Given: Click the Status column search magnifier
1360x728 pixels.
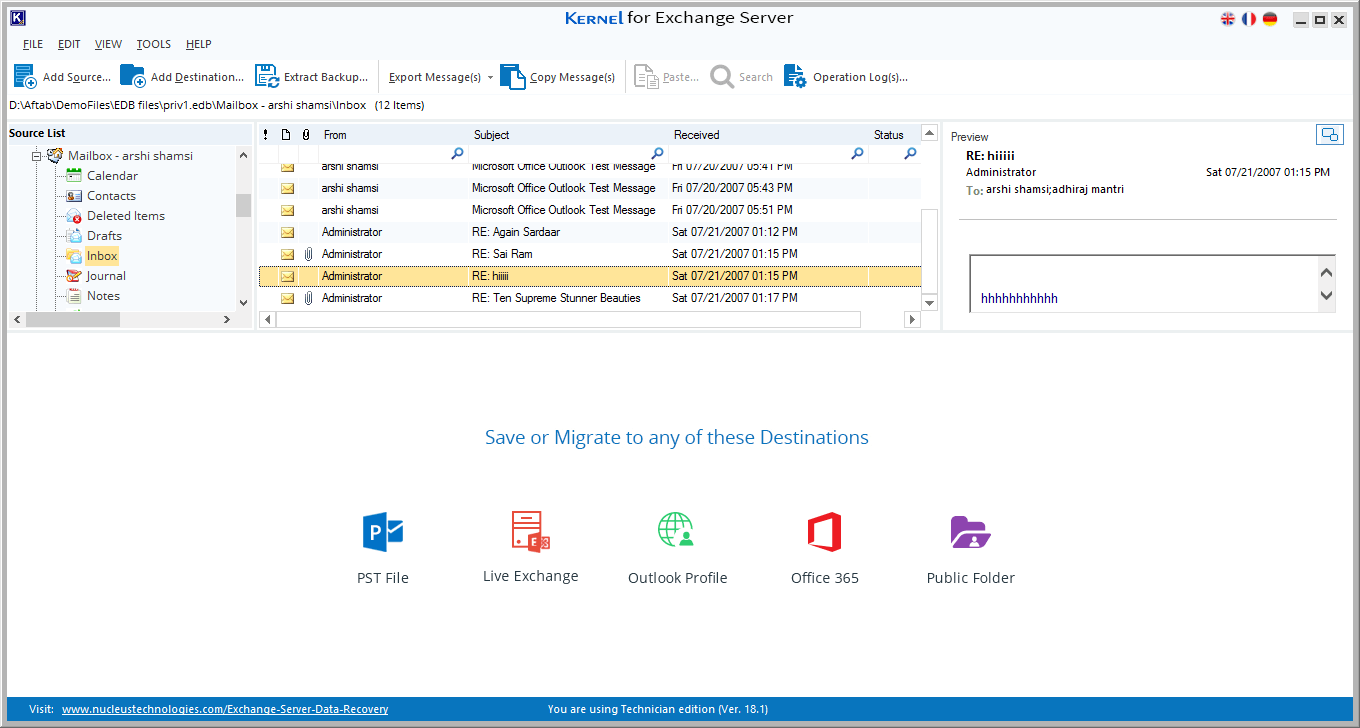Looking at the screenshot, I should tap(910, 154).
